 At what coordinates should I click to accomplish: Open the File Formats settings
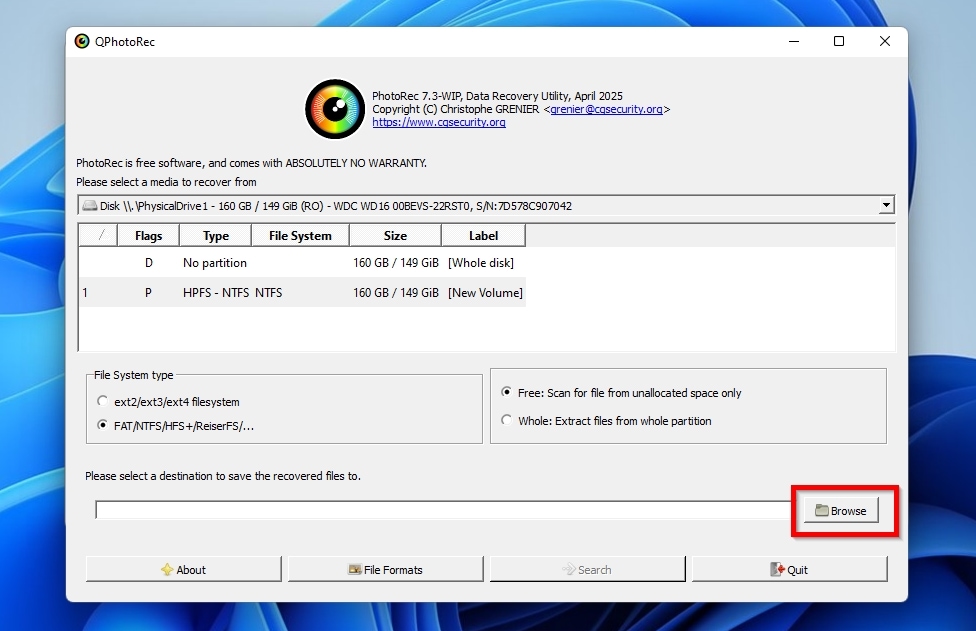click(x=385, y=568)
